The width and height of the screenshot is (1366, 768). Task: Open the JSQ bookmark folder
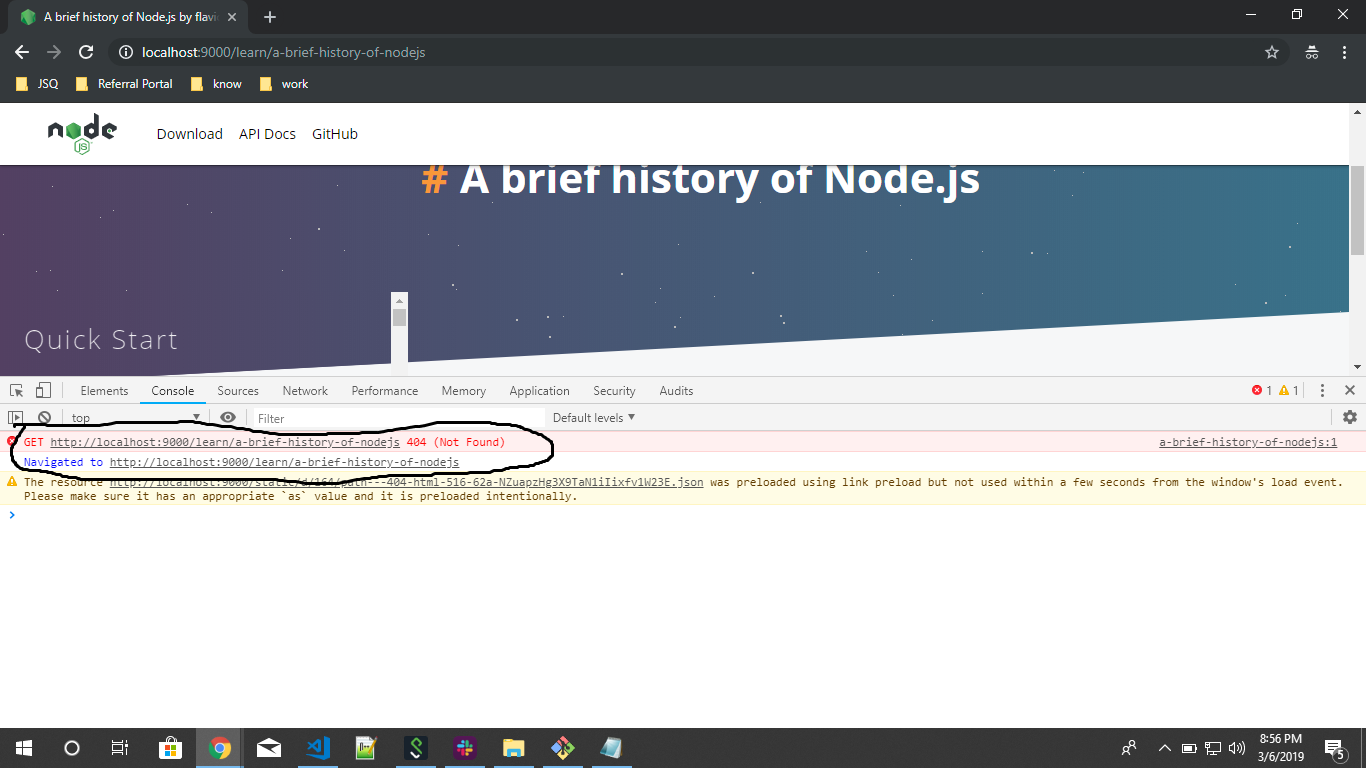click(x=37, y=84)
